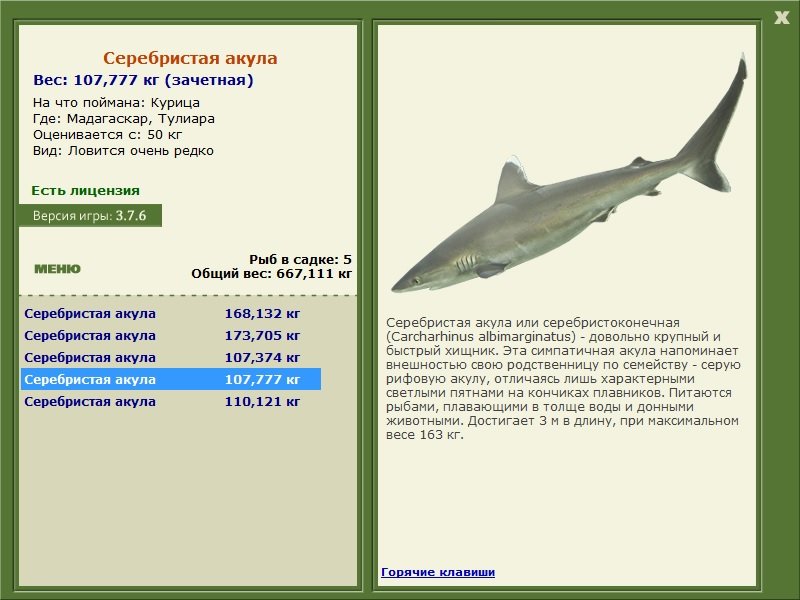
Task: Click the Версия игры: 3.7.6 banner
Action: [90, 215]
